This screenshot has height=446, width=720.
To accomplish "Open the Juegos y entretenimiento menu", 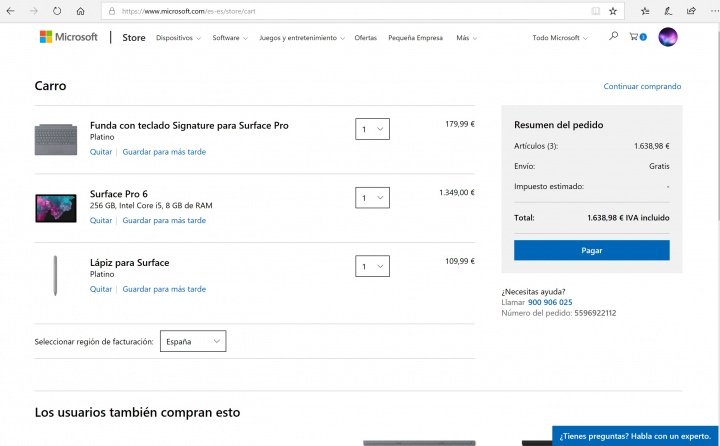I will [301, 38].
